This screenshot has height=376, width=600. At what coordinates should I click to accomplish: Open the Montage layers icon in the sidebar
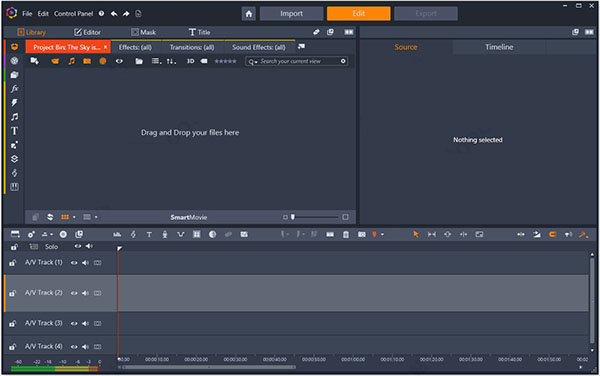15,159
